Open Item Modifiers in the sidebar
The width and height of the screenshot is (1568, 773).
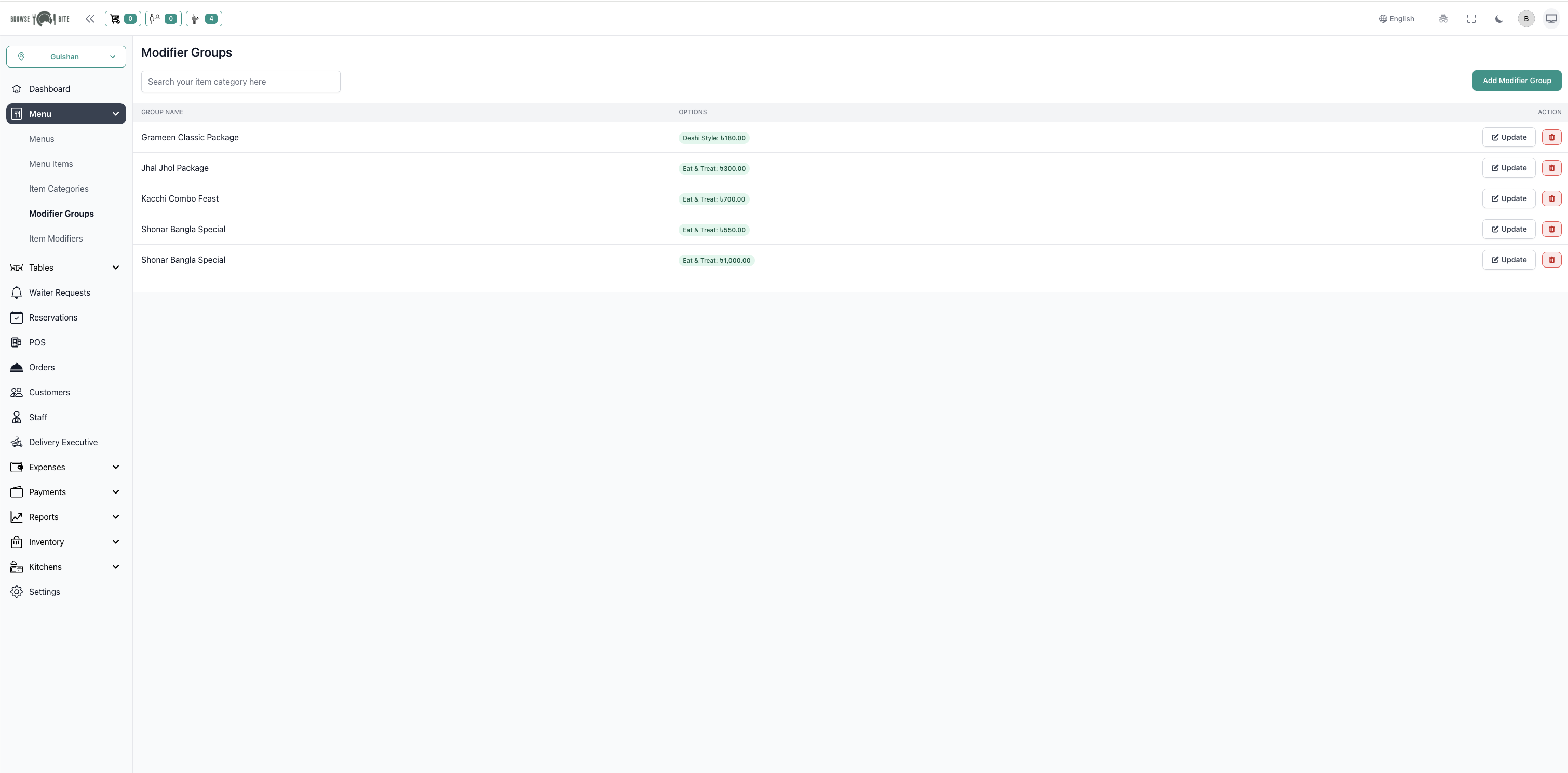pyautogui.click(x=56, y=239)
